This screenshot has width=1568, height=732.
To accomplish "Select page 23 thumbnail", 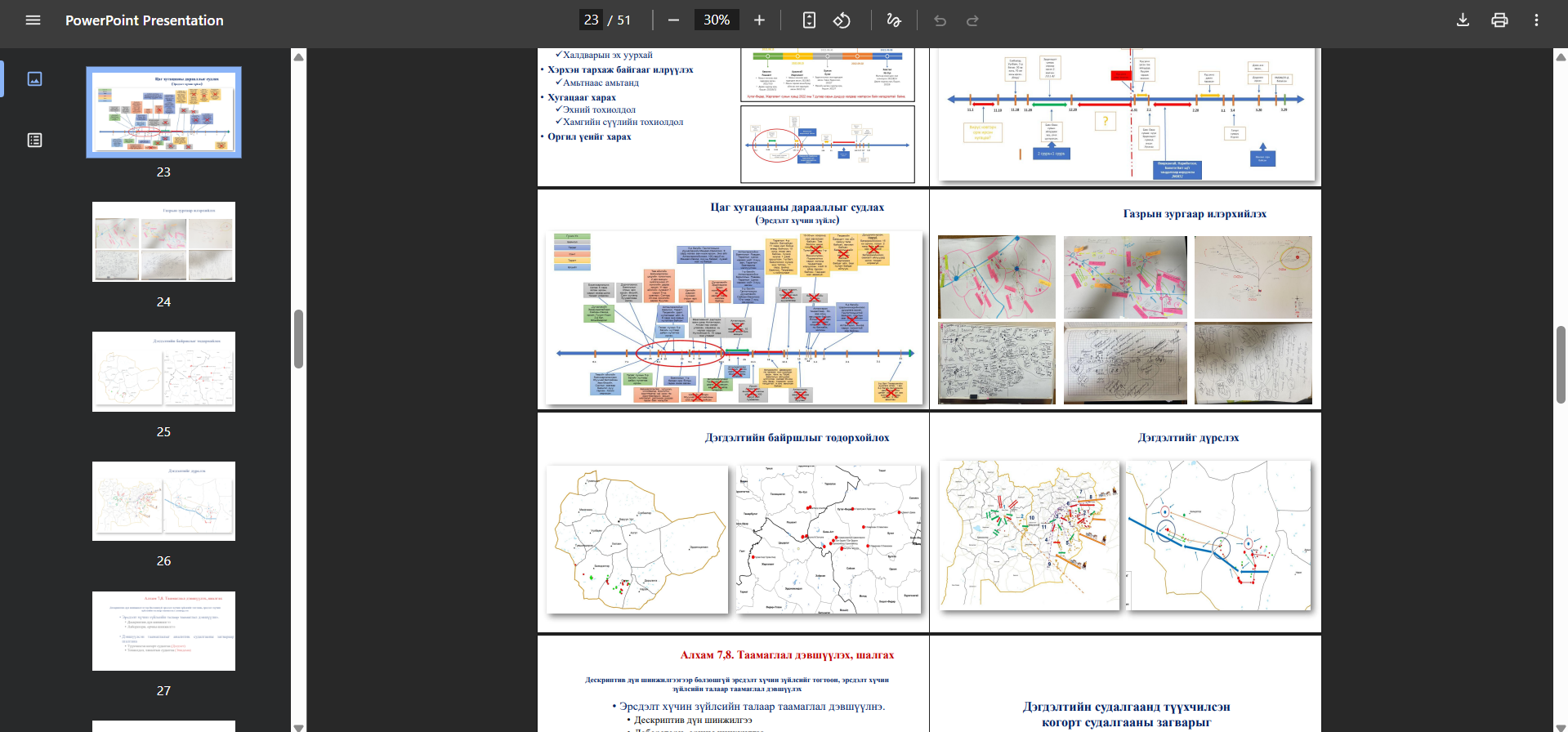I will coord(163,112).
